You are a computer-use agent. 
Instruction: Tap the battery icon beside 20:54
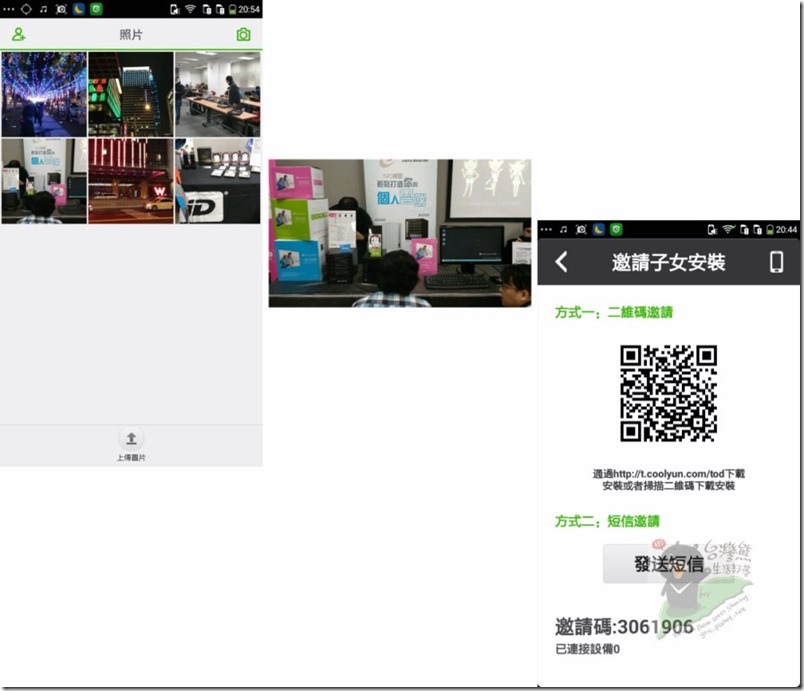click(x=232, y=9)
